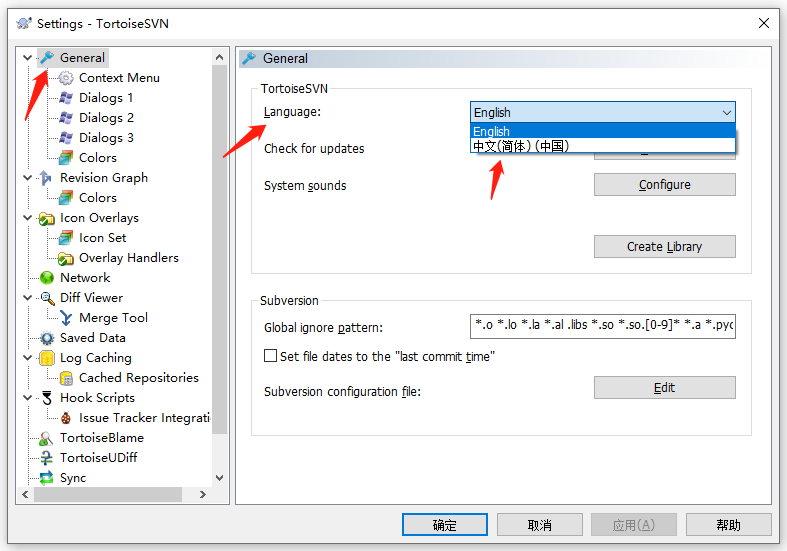Screen dimensions: 787x551
Task: Click the Dialogs 2 window icon
Action: (x=66, y=118)
